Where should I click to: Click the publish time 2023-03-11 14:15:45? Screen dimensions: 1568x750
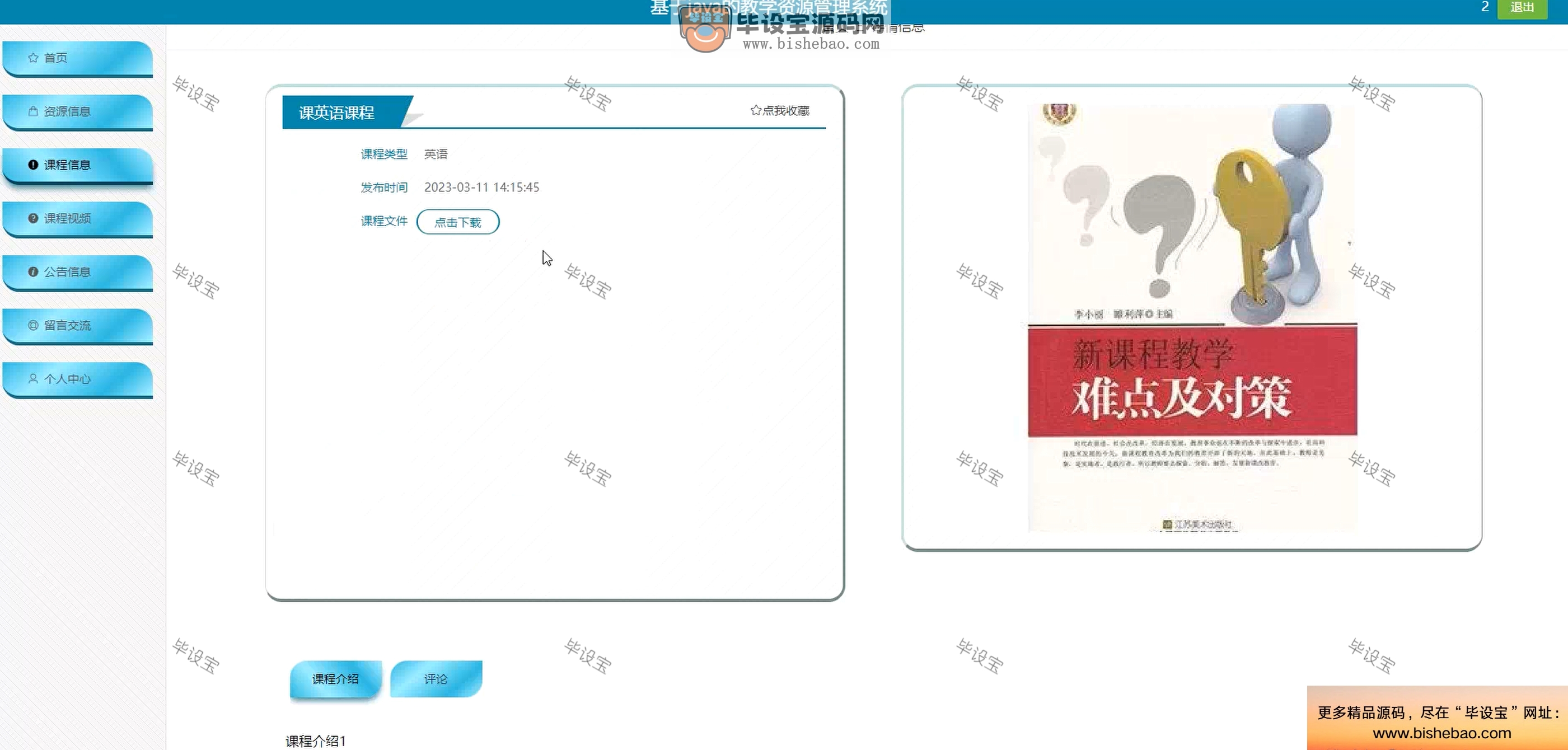tap(481, 187)
